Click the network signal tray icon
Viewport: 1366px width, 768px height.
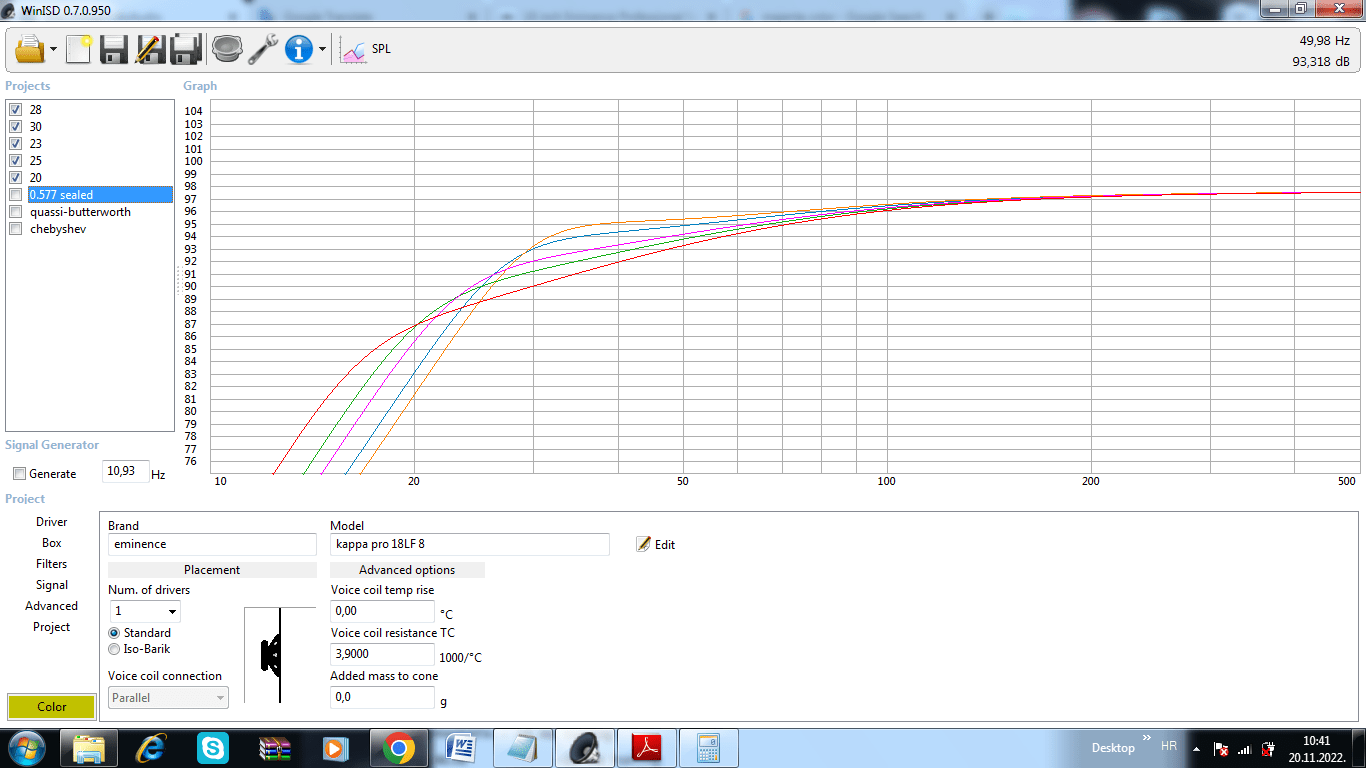tap(1245, 749)
